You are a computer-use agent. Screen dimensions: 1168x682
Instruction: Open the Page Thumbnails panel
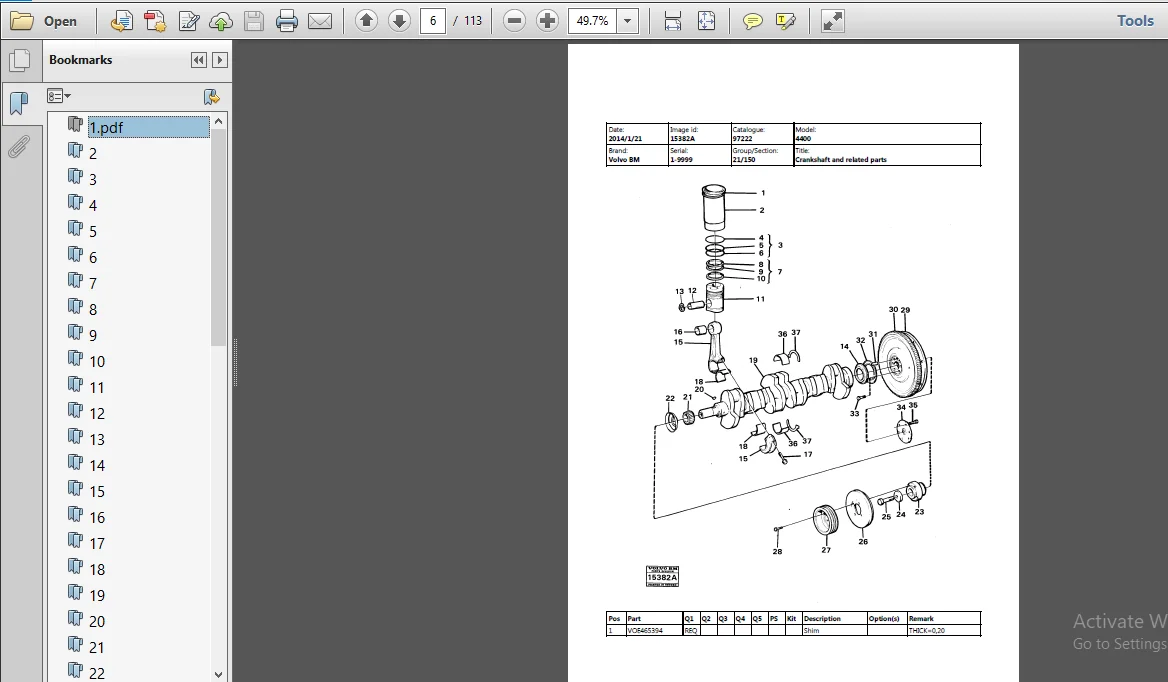point(20,60)
